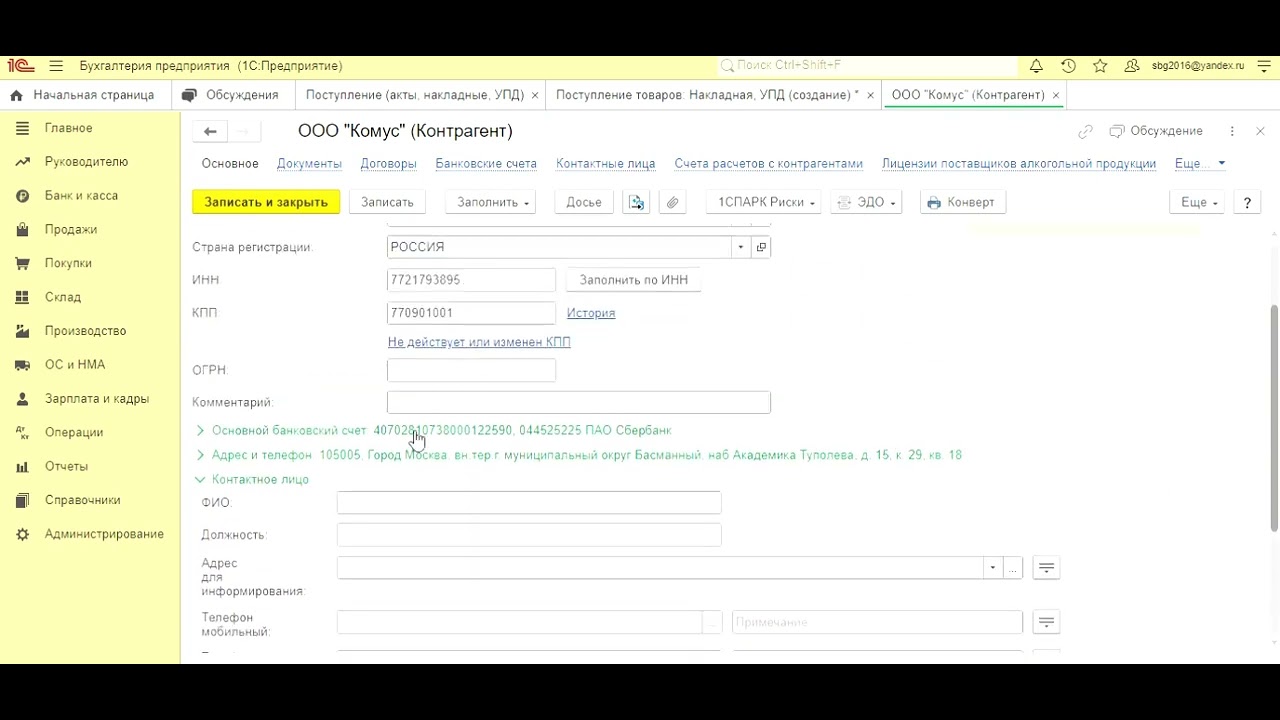Image resolution: width=1280 pixels, height=720 pixels.
Task: Open Продажи section
Action: point(70,230)
